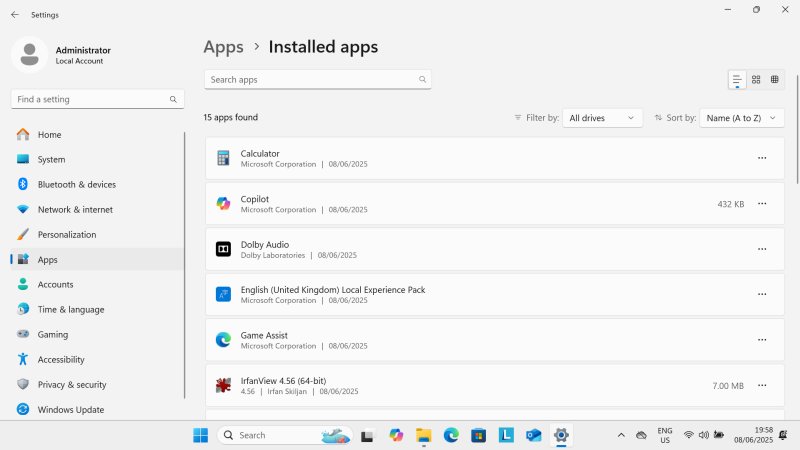
Task: Open the more options menu for Copilot
Action: 762,204
